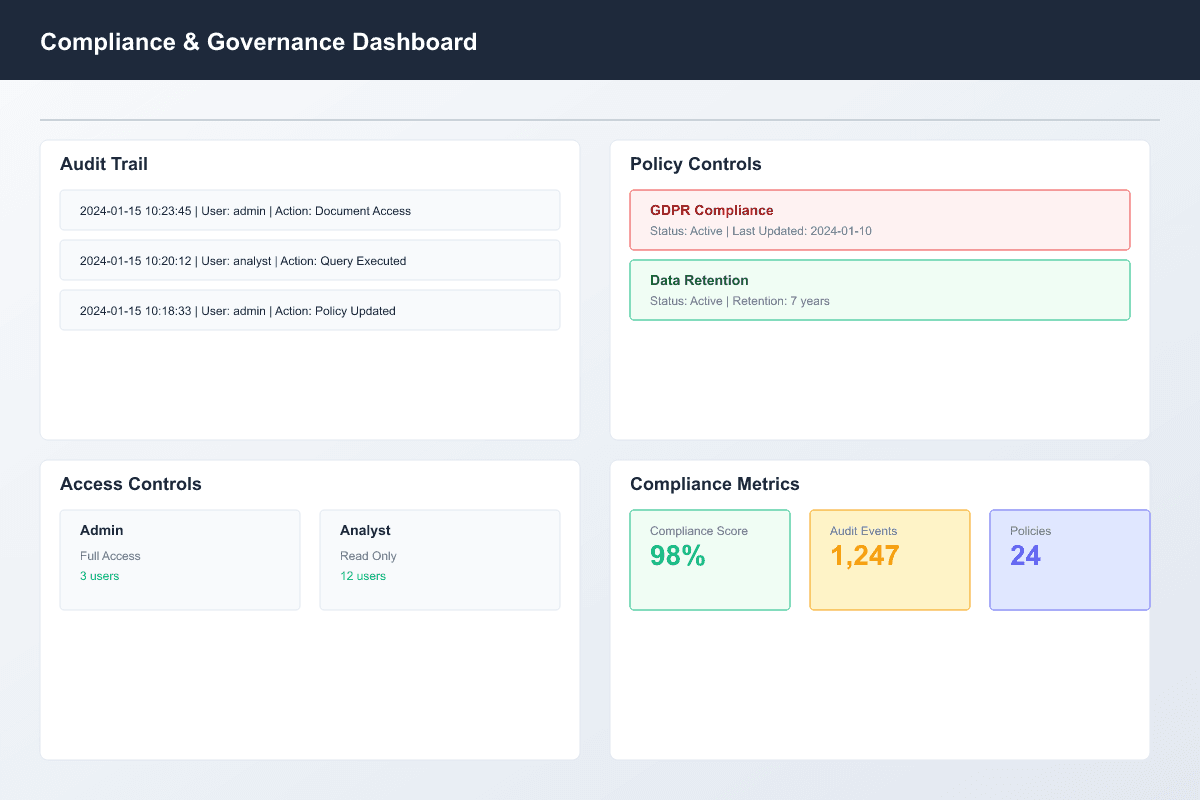Open the Query Executed audit log entry
Image resolution: width=1200 pixels, height=800 pixels.
tap(310, 260)
